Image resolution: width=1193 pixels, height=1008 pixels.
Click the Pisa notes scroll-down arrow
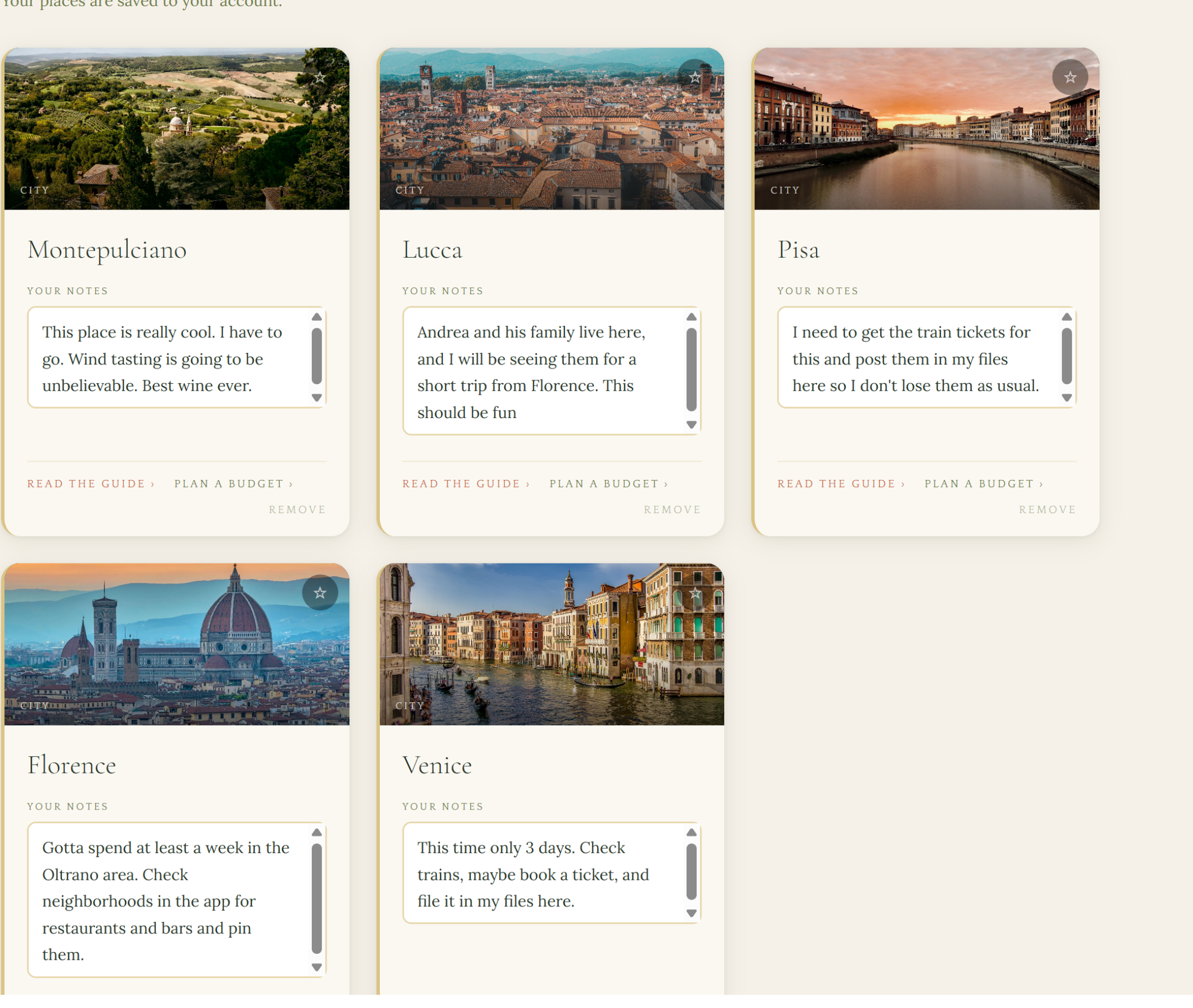pos(1067,398)
